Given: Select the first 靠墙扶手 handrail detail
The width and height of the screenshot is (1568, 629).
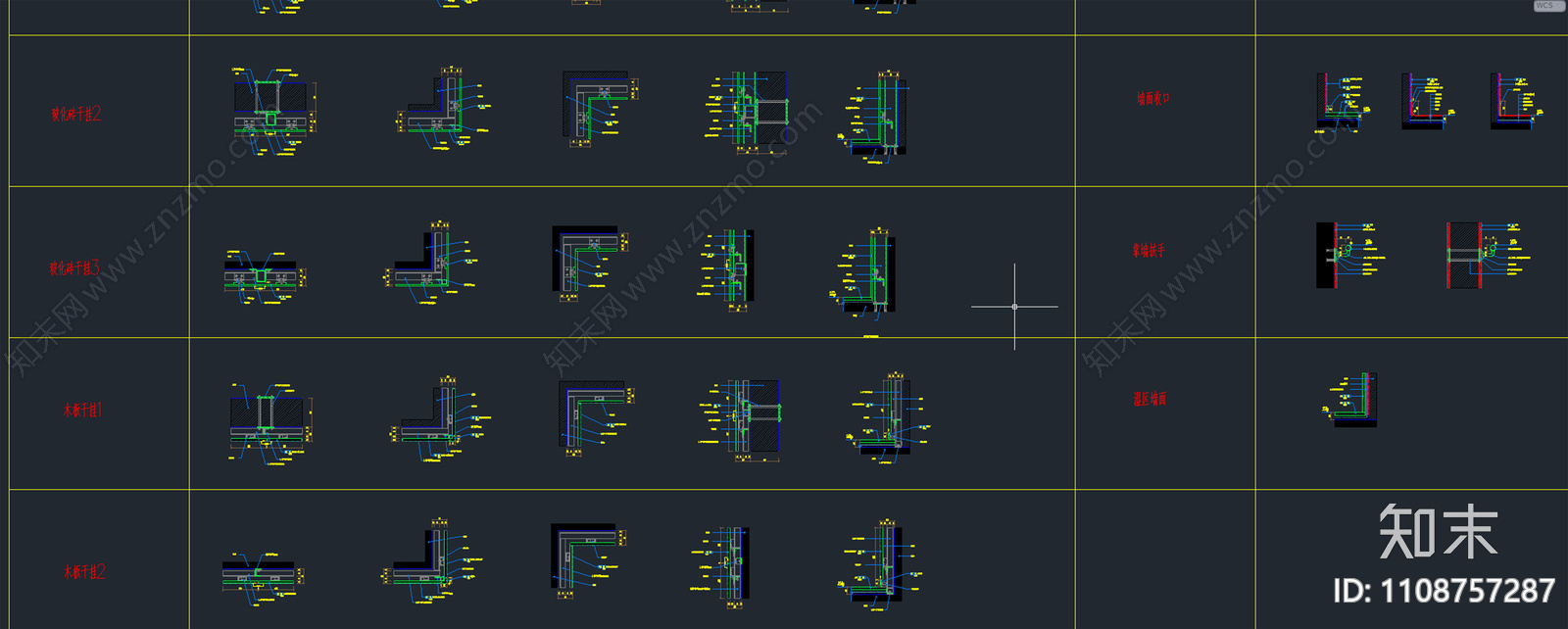Looking at the screenshot, I should pyautogui.click(x=1350, y=255).
